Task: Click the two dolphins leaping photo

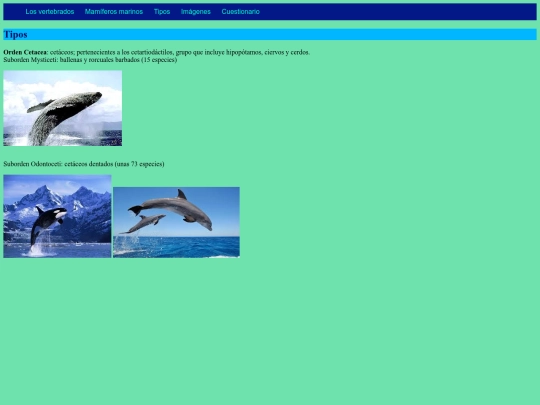Action: click(x=176, y=222)
